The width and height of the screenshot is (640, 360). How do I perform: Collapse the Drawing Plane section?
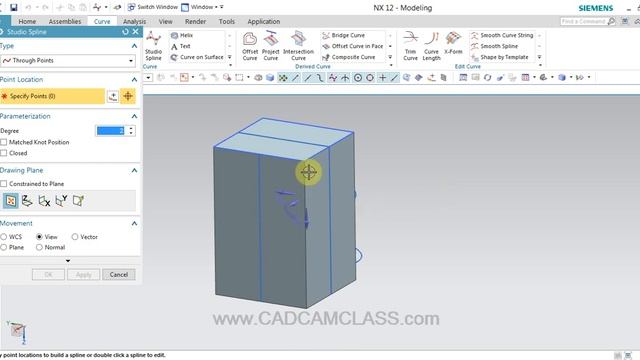click(134, 170)
